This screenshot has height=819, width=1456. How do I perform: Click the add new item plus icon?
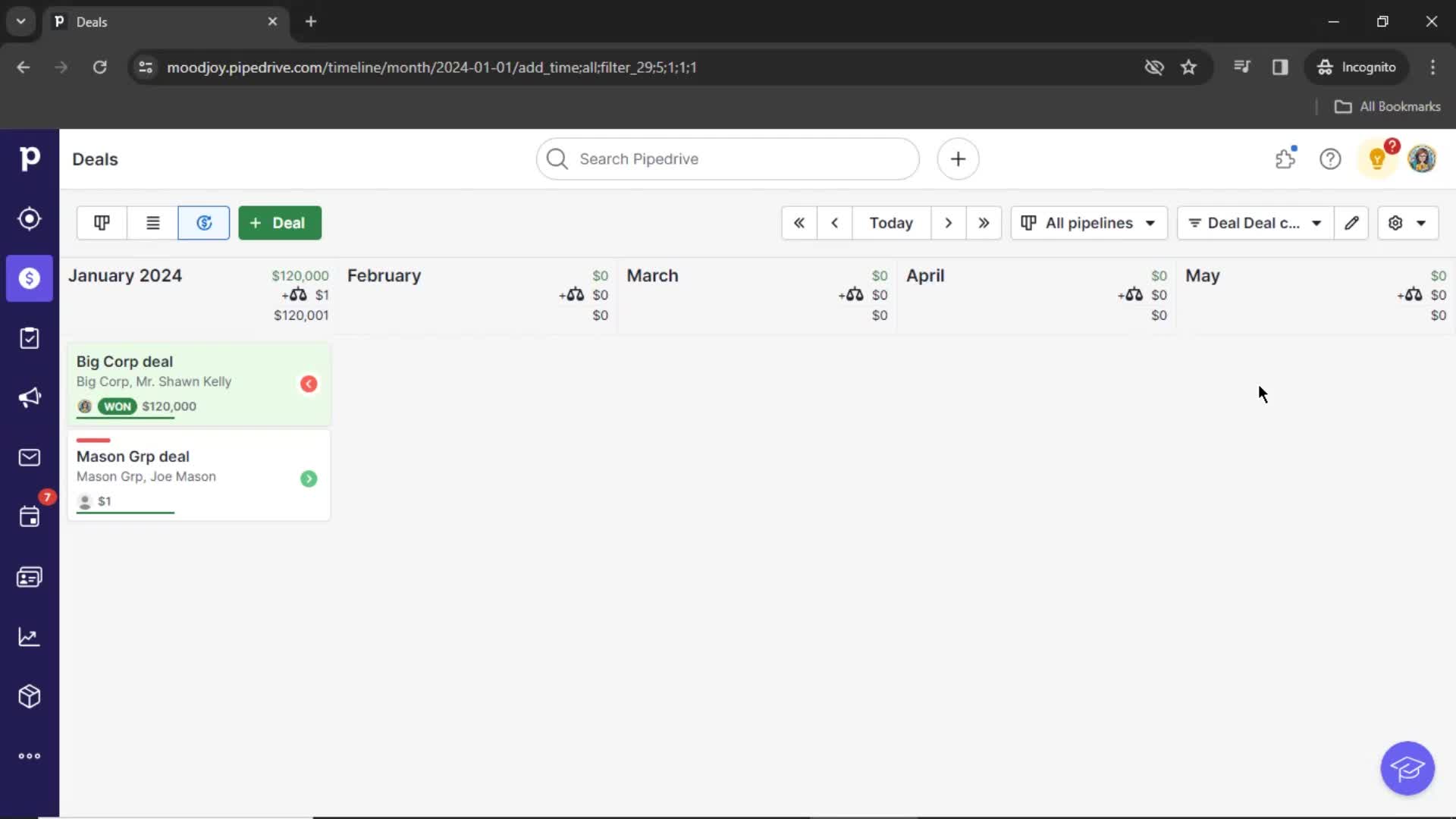pos(957,159)
